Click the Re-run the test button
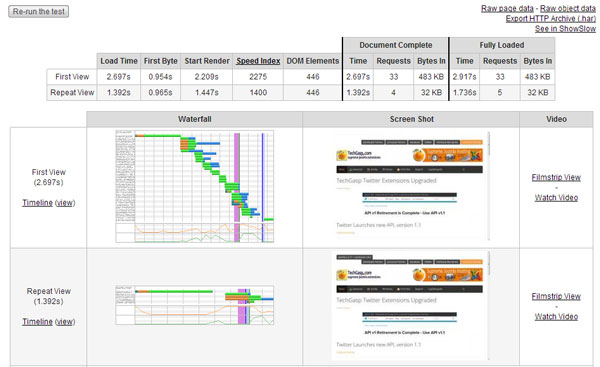 click(x=39, y=11)
